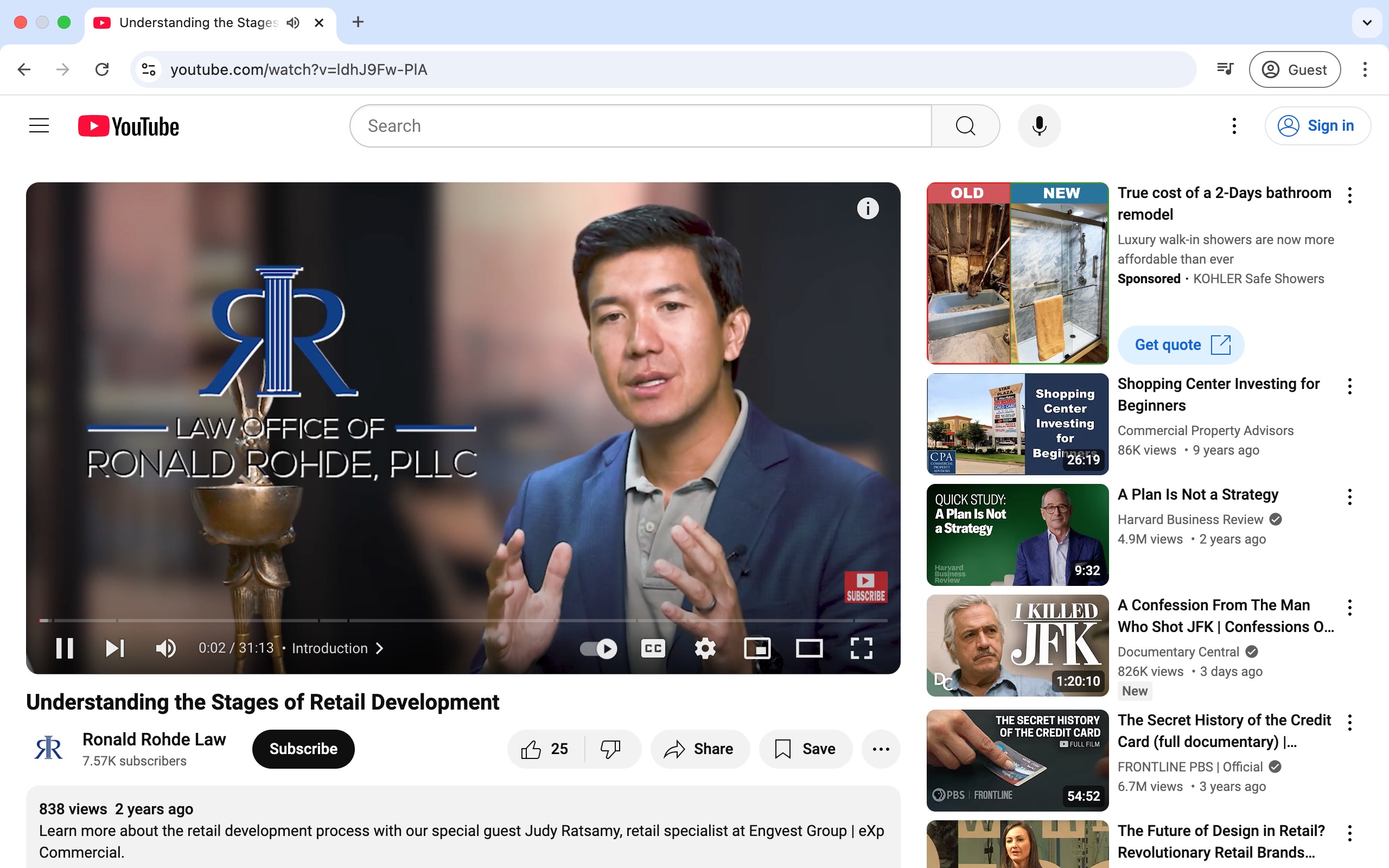Visit Harvard Business Review channel
The height and width of the screenshot is (868, 1389).
(1190, 520)
